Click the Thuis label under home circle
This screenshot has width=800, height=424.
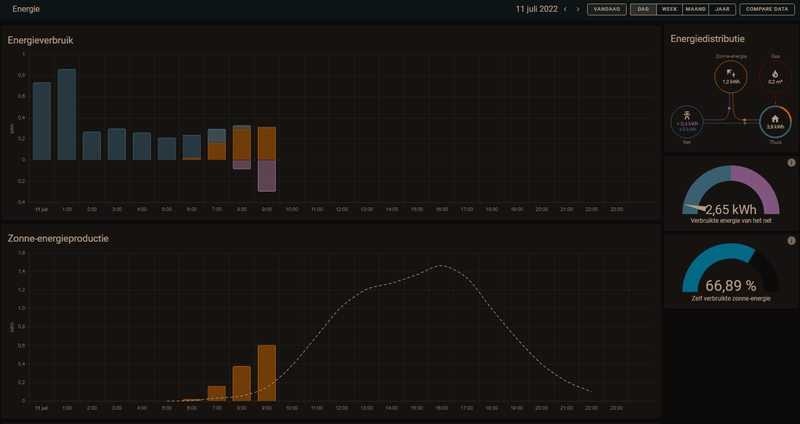[776, 142]
